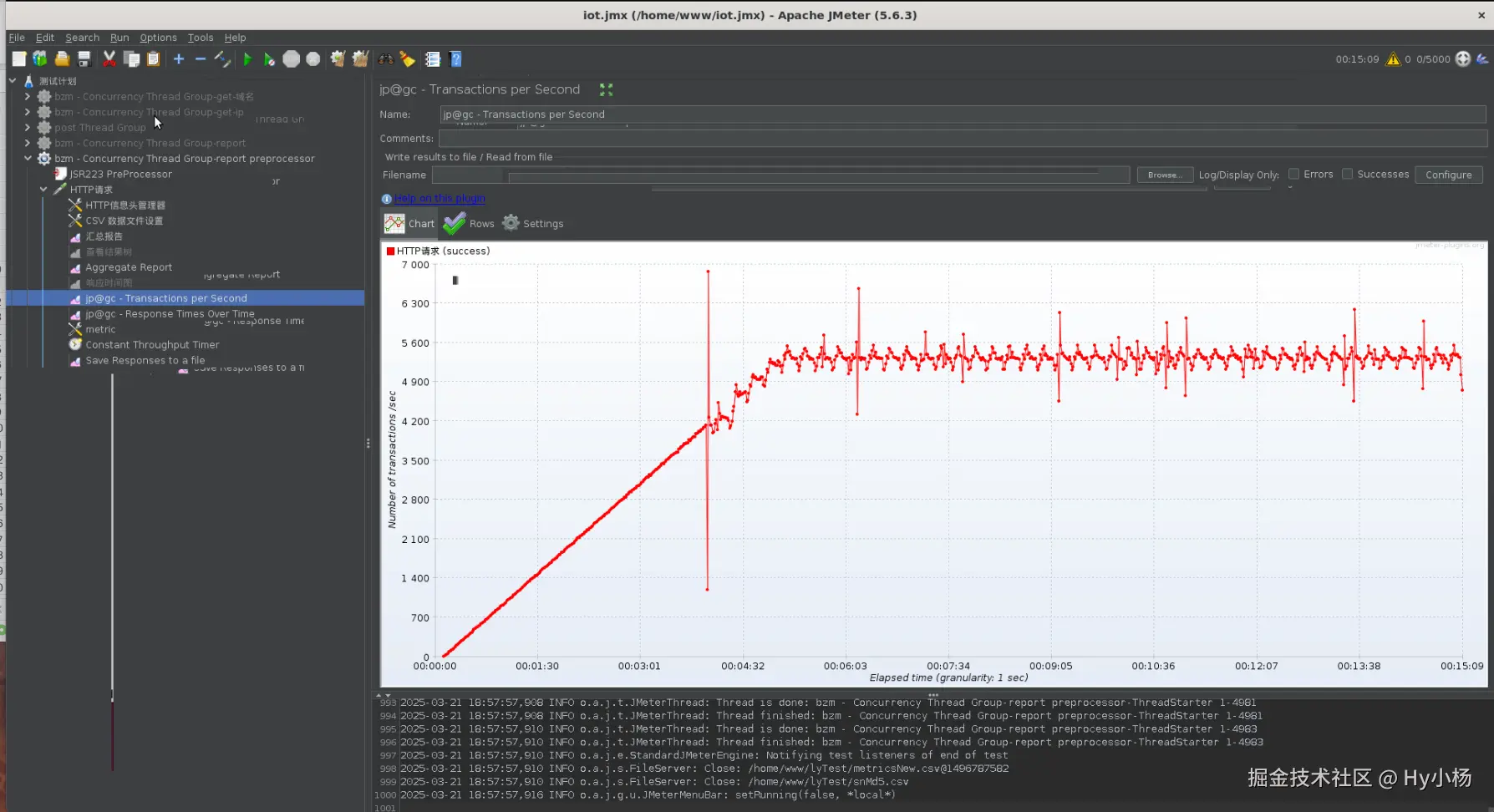The width and height of the screenshot is (1494, 812).
Task: Click the Toggle enable/disable toolbar icon
Action: point(222,58)
